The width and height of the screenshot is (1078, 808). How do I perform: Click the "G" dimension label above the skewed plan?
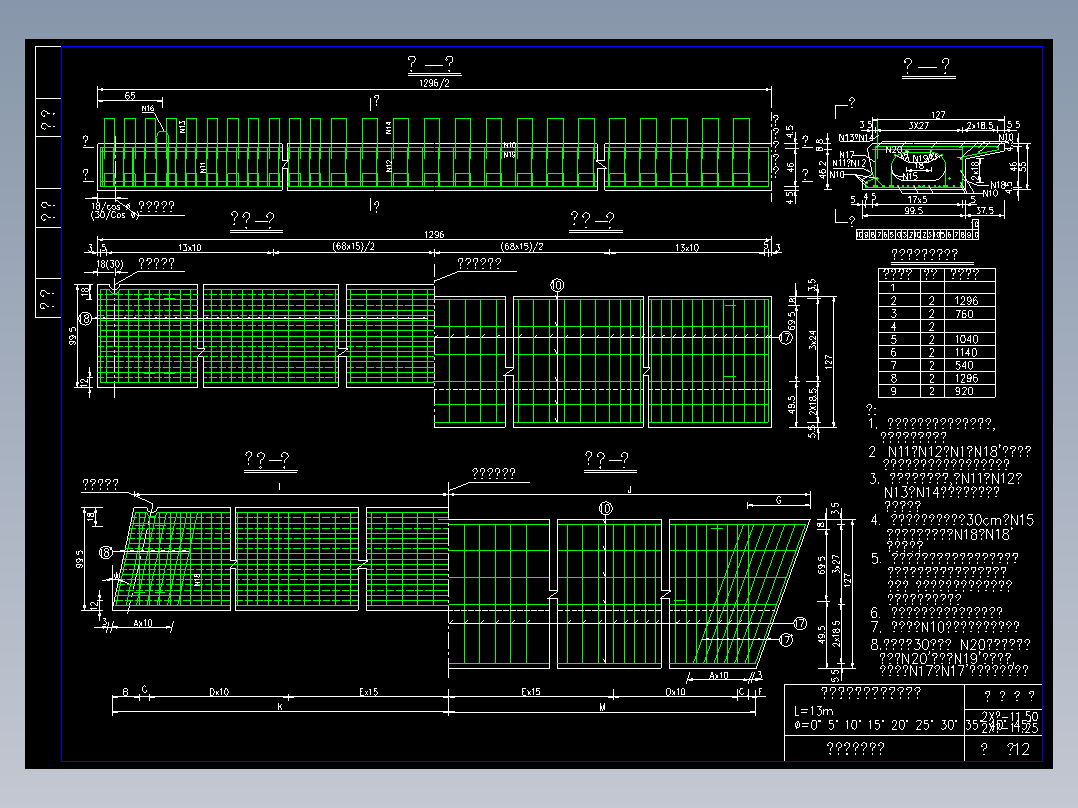click(778, 500)
